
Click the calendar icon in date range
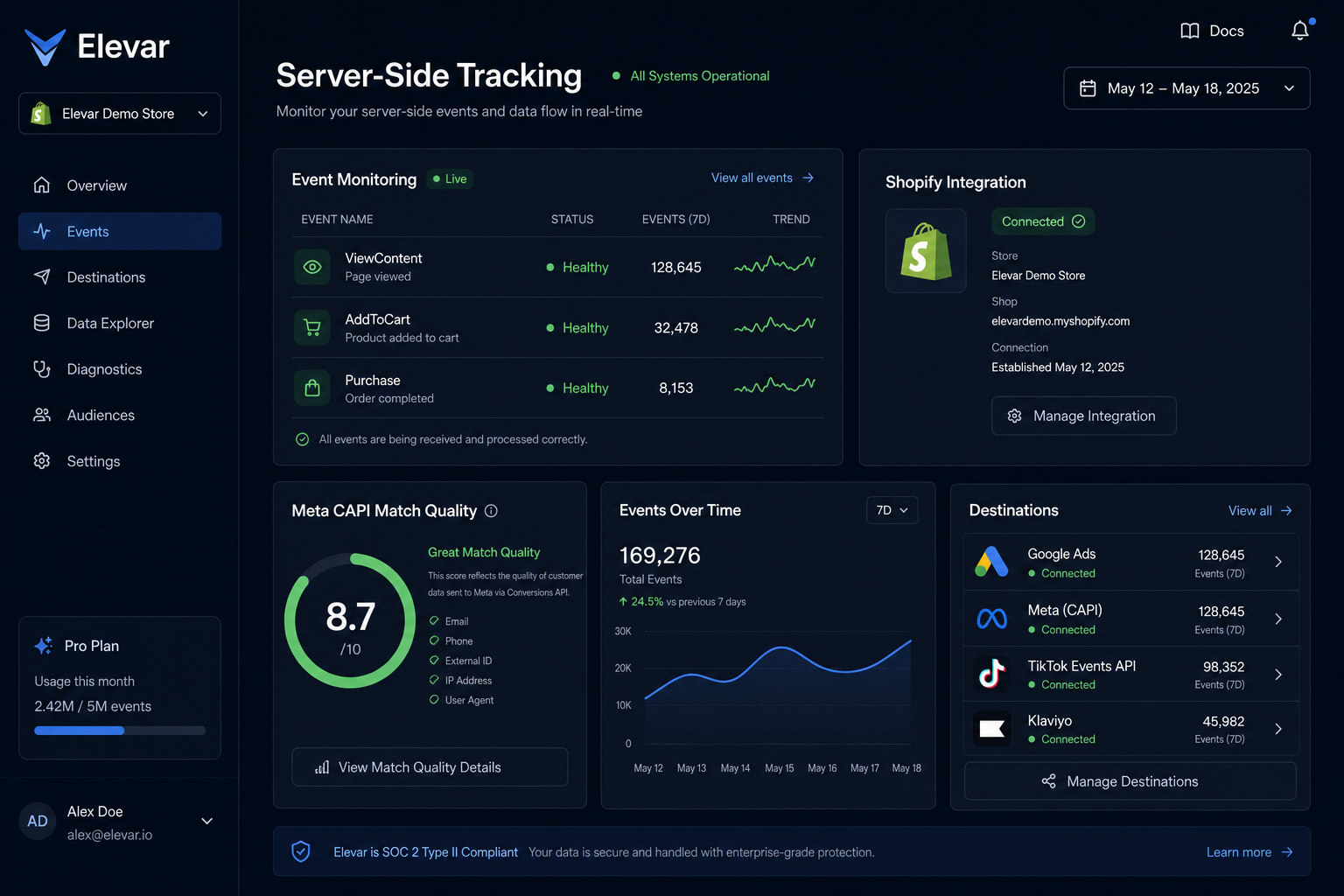[x=1088, y=88]
